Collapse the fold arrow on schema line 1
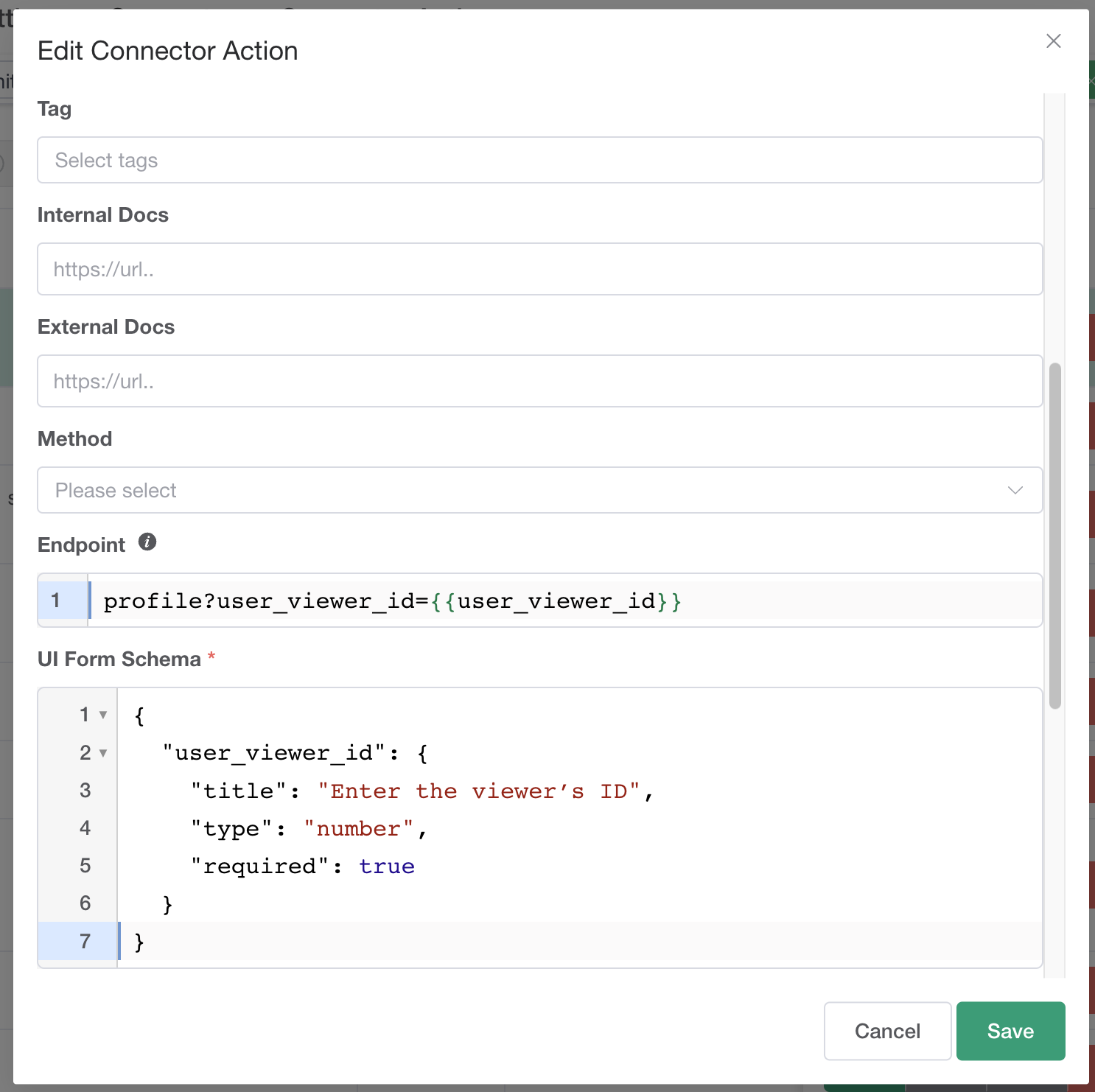The image size is (1095, 1092). pos(103,715)
